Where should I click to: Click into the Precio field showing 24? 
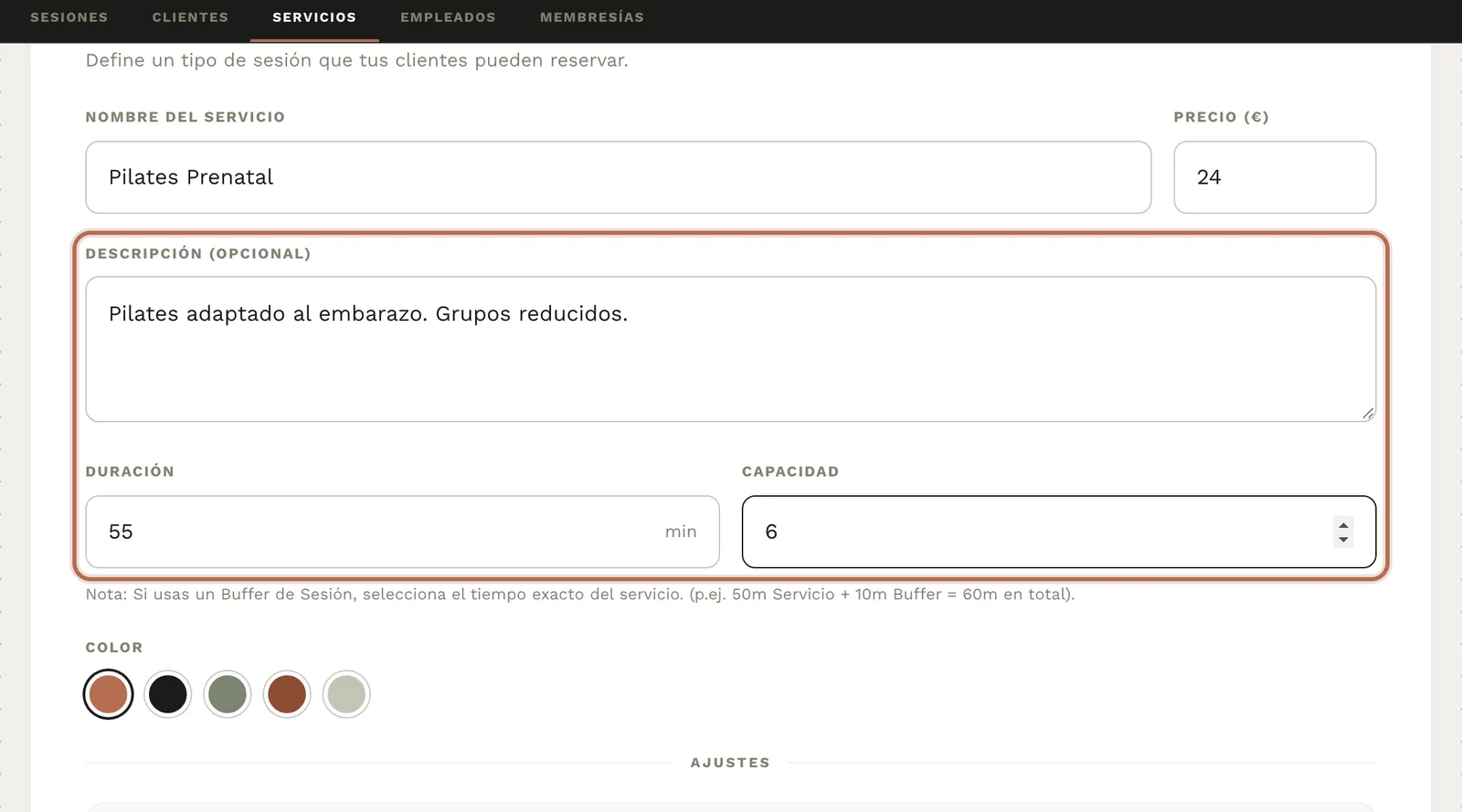tap(1275, 177)
